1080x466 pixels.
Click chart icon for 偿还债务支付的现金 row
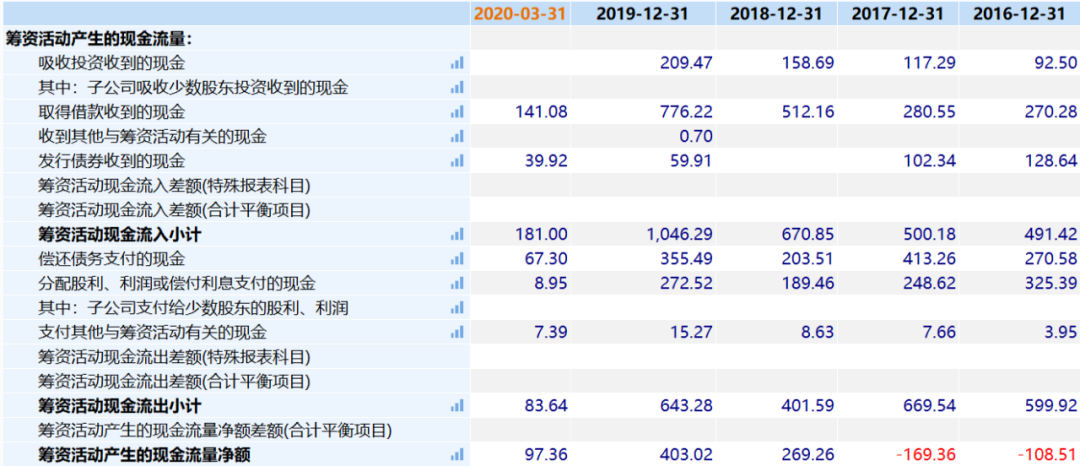[x=457, y=260]
